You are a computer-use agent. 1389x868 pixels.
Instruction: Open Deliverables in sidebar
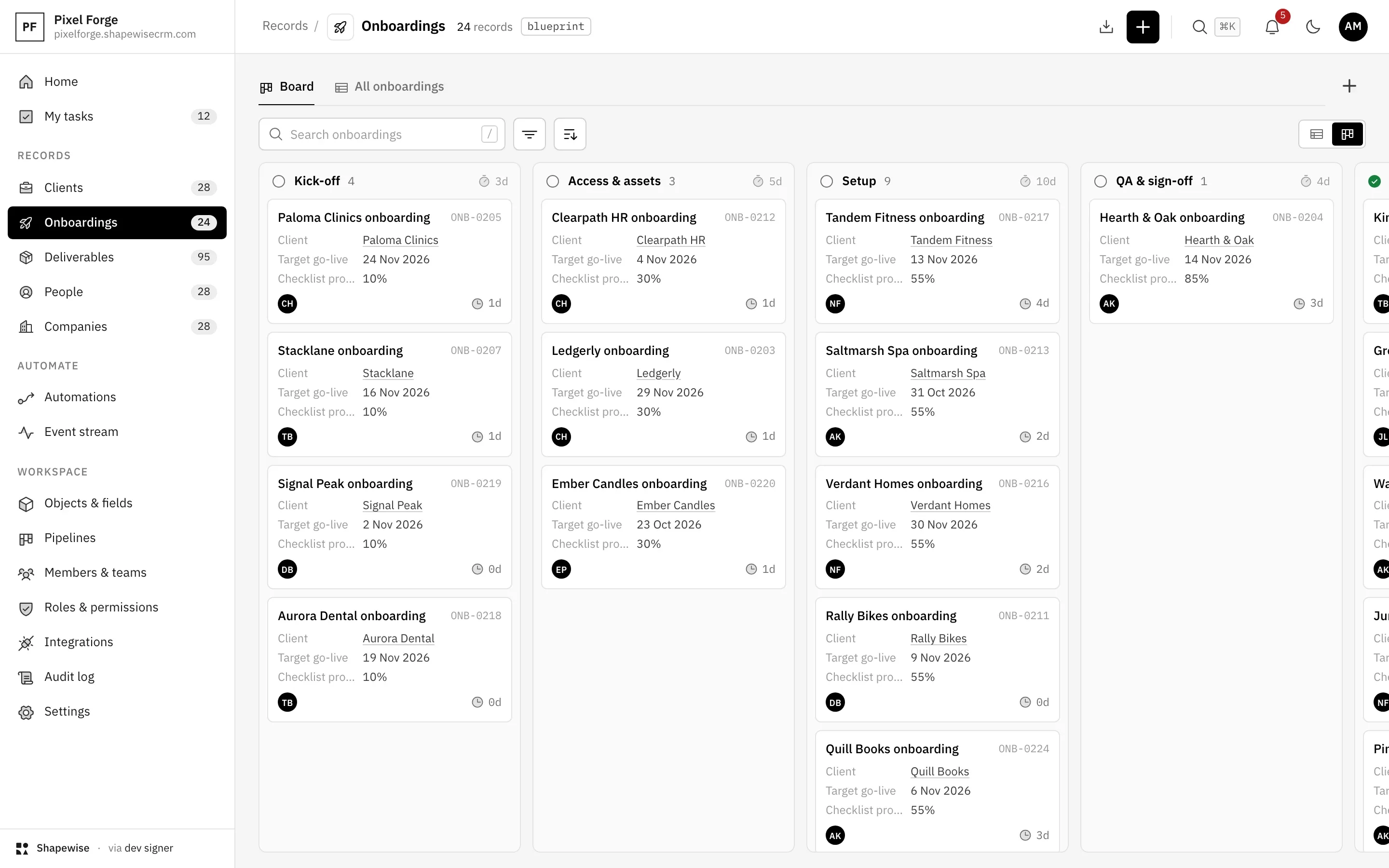pos(117,257)
